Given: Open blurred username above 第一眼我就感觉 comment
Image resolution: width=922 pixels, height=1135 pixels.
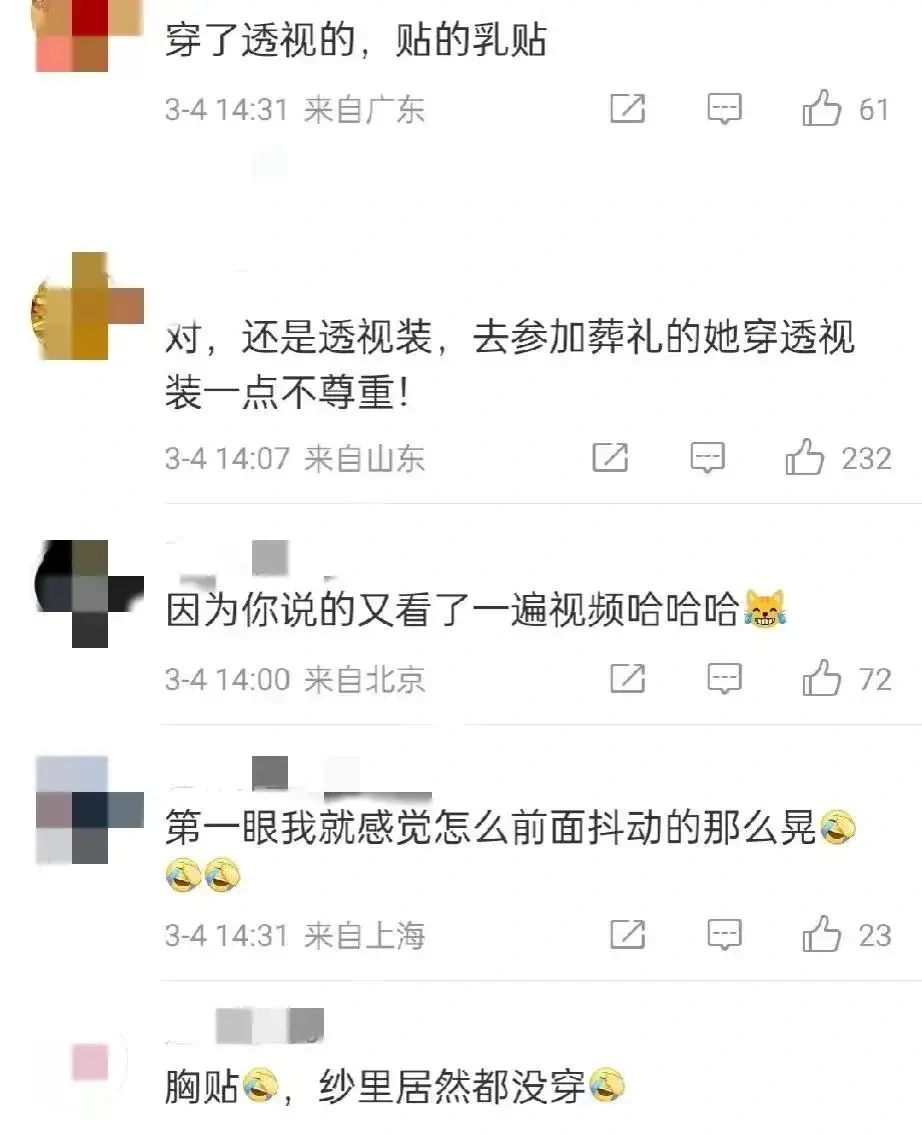Looking at the screenshot, I should click(x=298, y=777).
